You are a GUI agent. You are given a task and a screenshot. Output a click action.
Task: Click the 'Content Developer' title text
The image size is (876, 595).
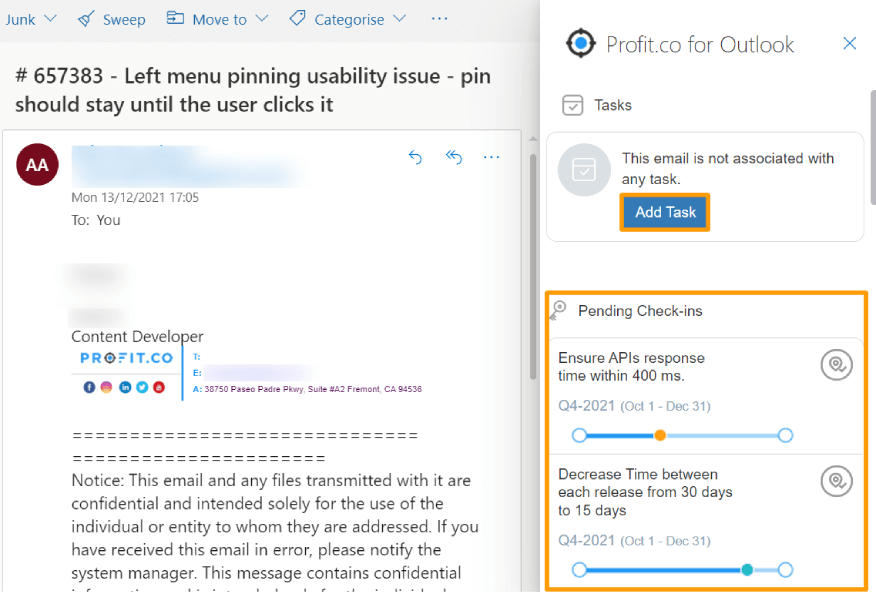[x=137, y=336]
